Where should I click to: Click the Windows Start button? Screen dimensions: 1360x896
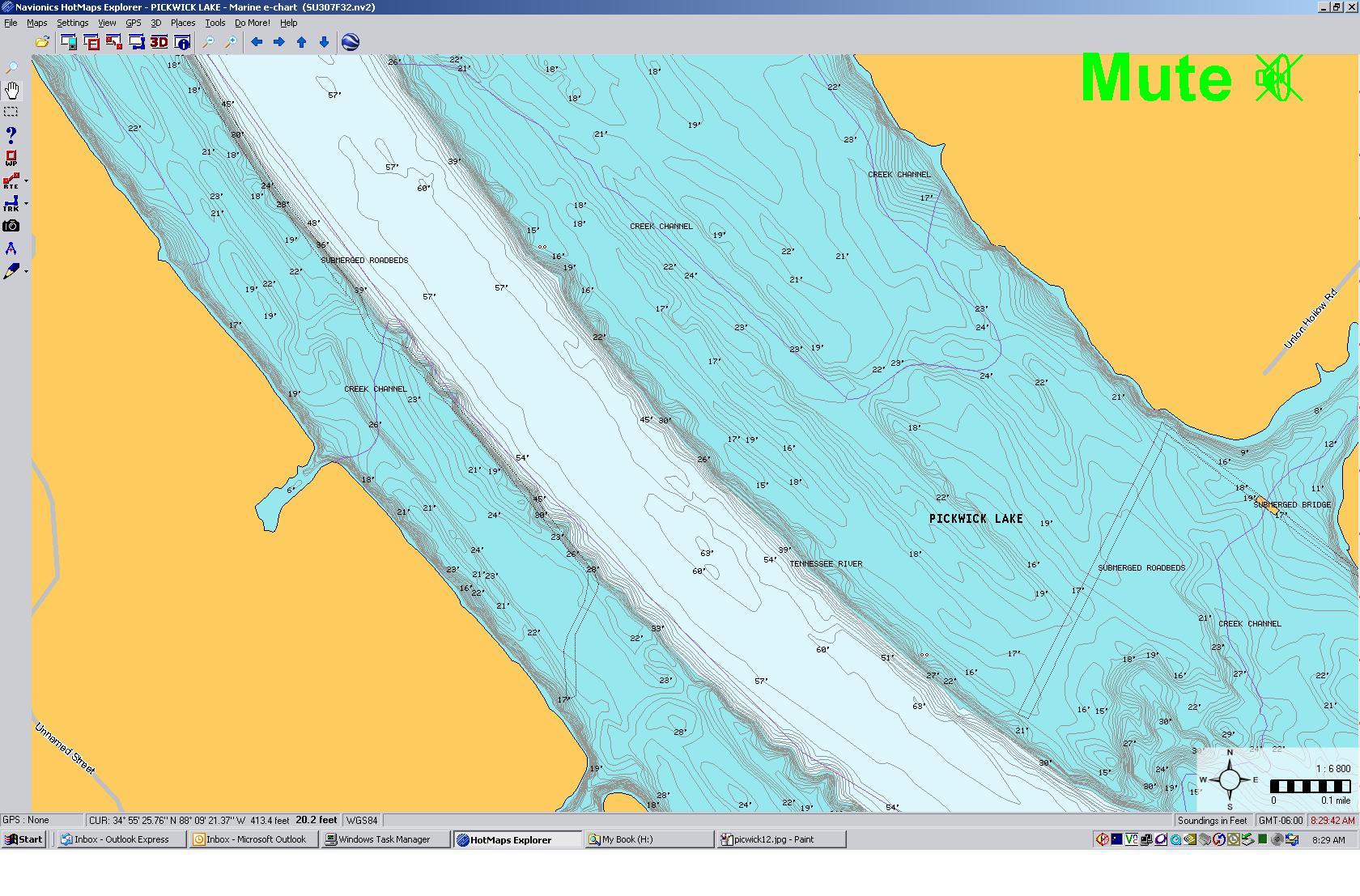tap(23, 839)
